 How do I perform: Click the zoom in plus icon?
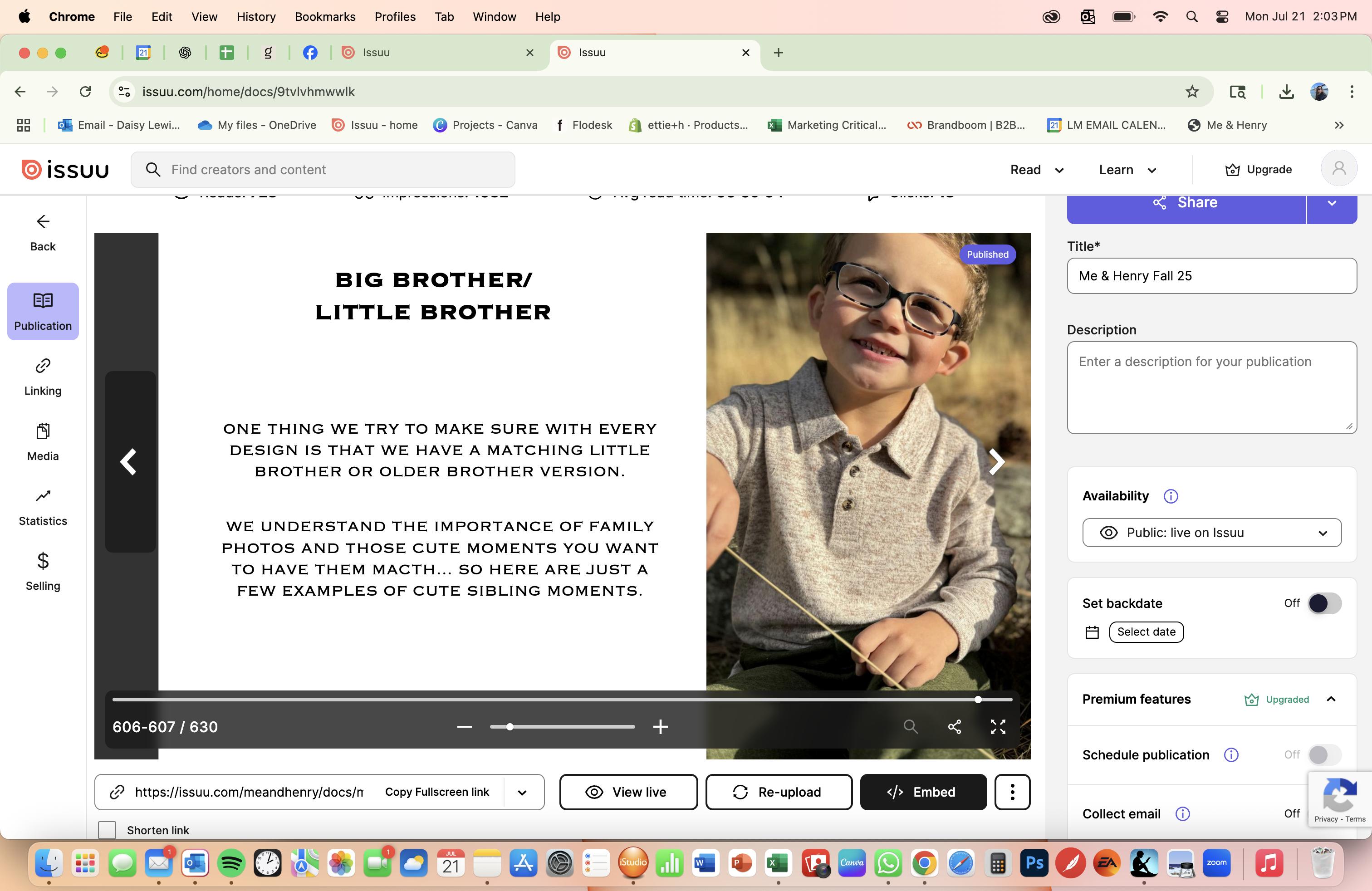click(x=660, y=727)
